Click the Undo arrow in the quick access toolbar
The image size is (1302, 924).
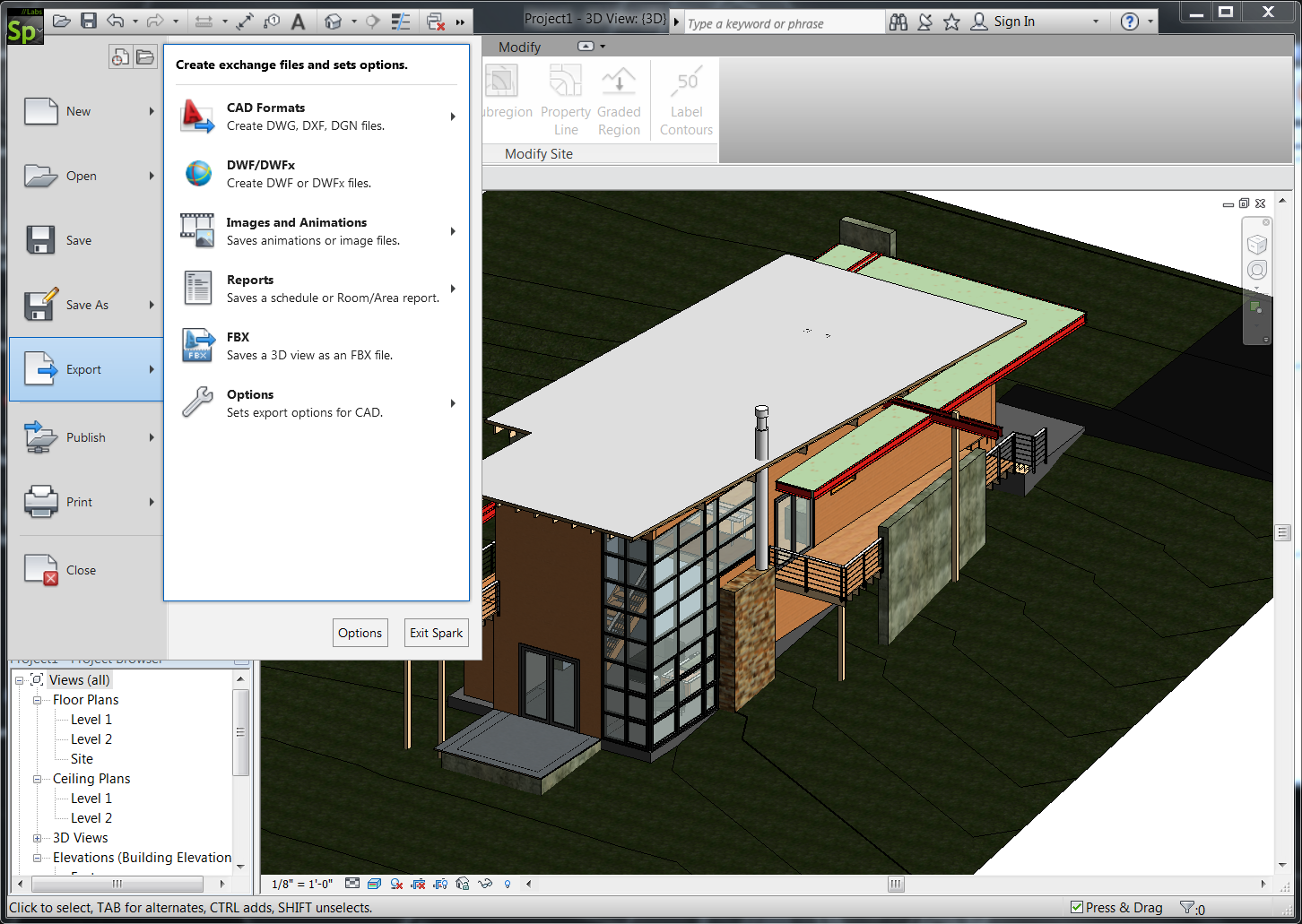tap(116, 21)
